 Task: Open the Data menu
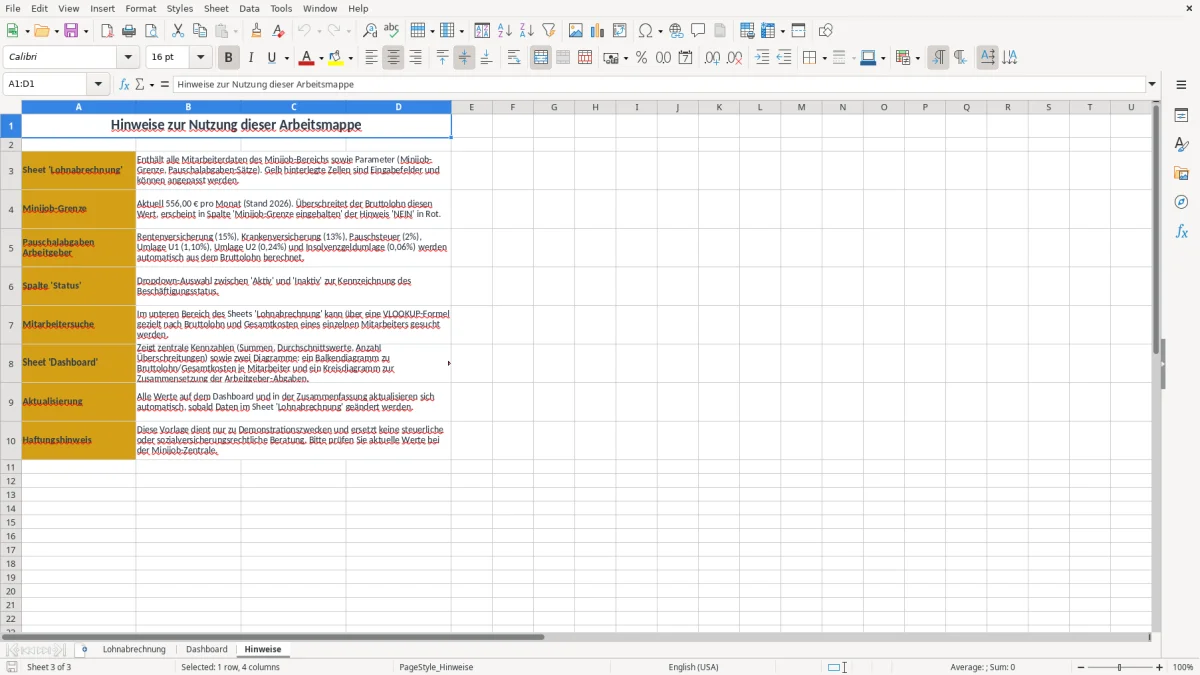[x=249, y=8]
